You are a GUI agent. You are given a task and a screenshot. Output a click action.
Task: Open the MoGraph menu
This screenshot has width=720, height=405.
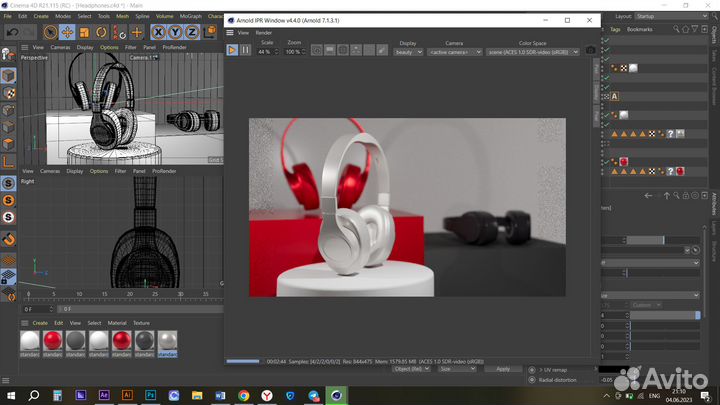pyautogui.click(x=190, y=16)
